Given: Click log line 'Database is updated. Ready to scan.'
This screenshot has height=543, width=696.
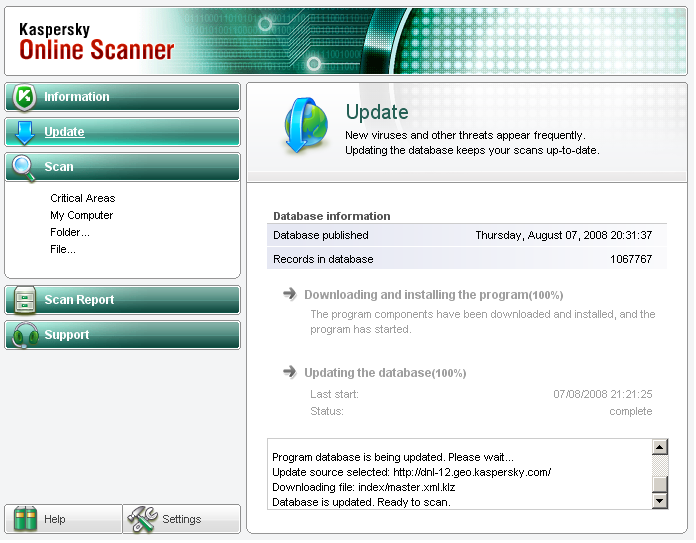Looking at the screenshot, I should point(362,503).
